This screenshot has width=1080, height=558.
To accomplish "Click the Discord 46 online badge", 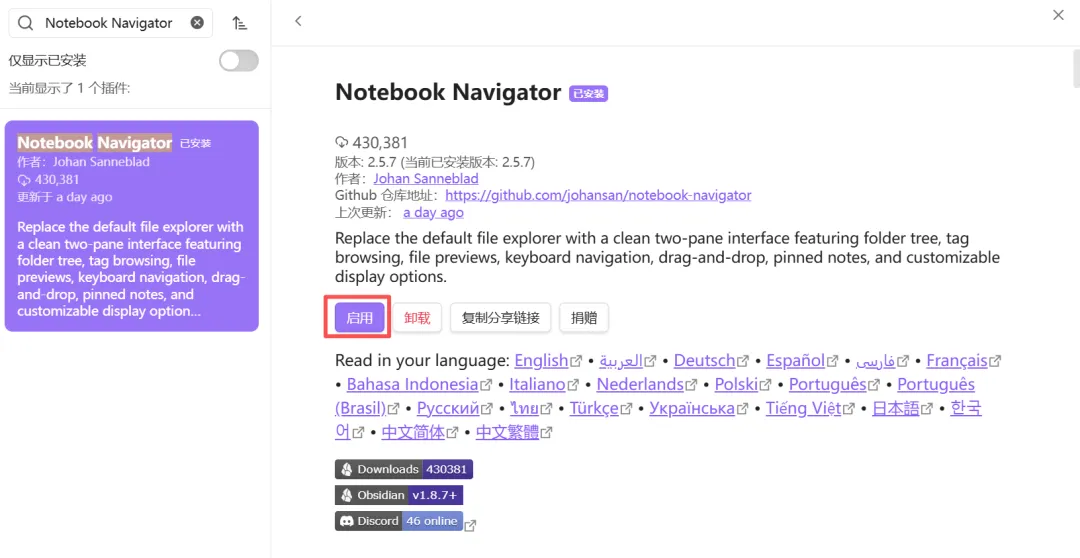I will (x=399, y=521).
